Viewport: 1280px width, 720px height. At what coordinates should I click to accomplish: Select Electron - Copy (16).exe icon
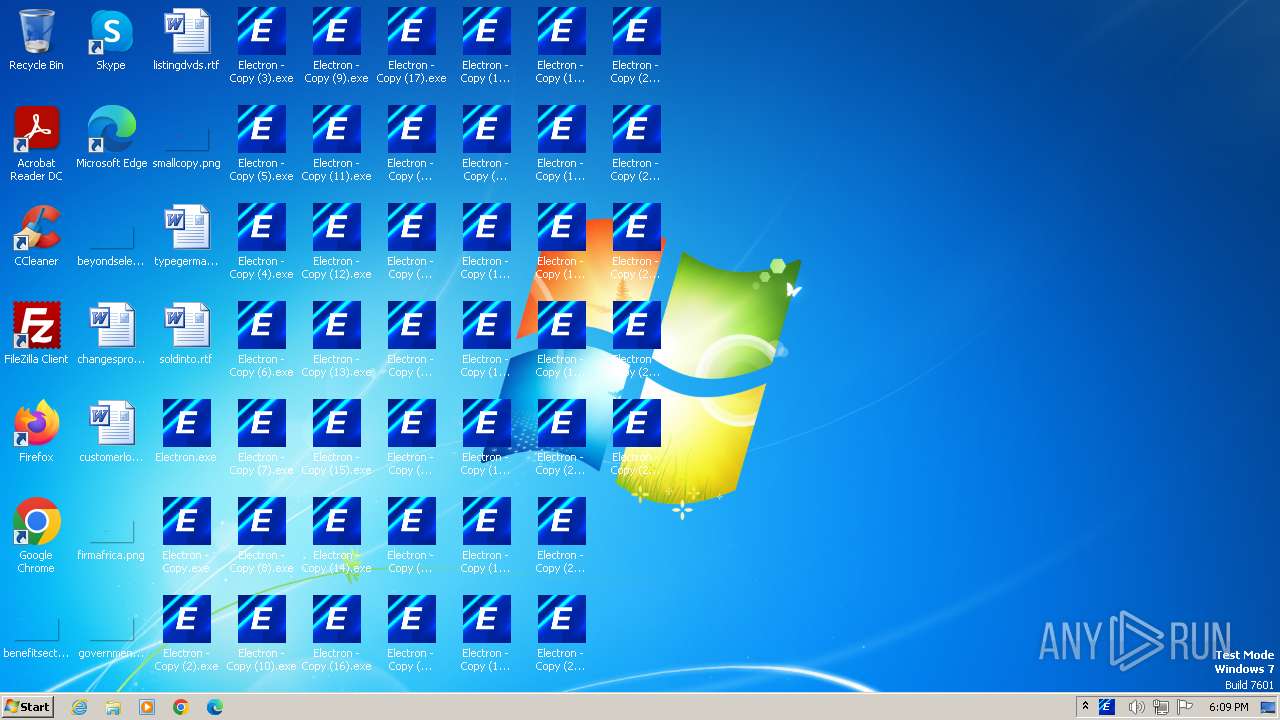click(336, 634)
